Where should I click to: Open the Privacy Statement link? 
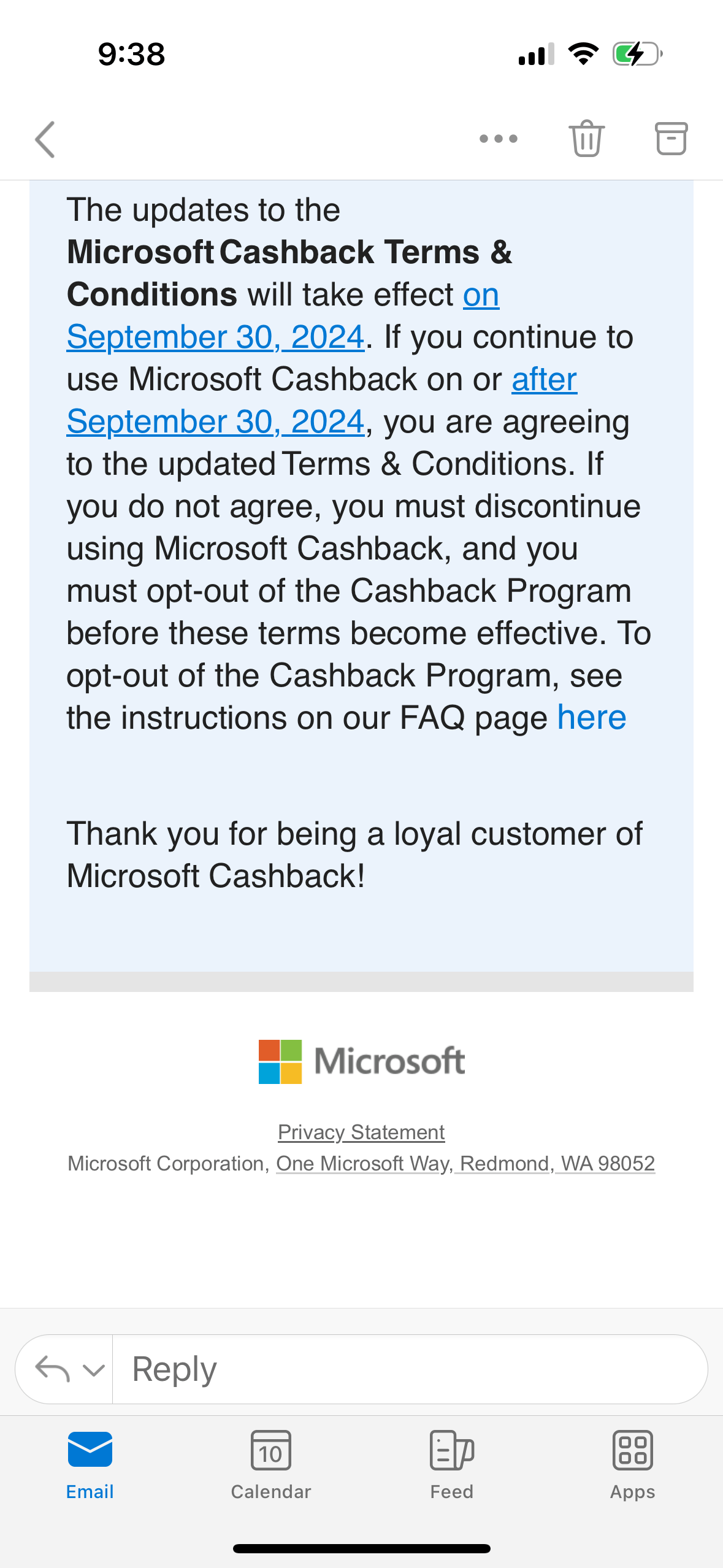pos(361,1132)
